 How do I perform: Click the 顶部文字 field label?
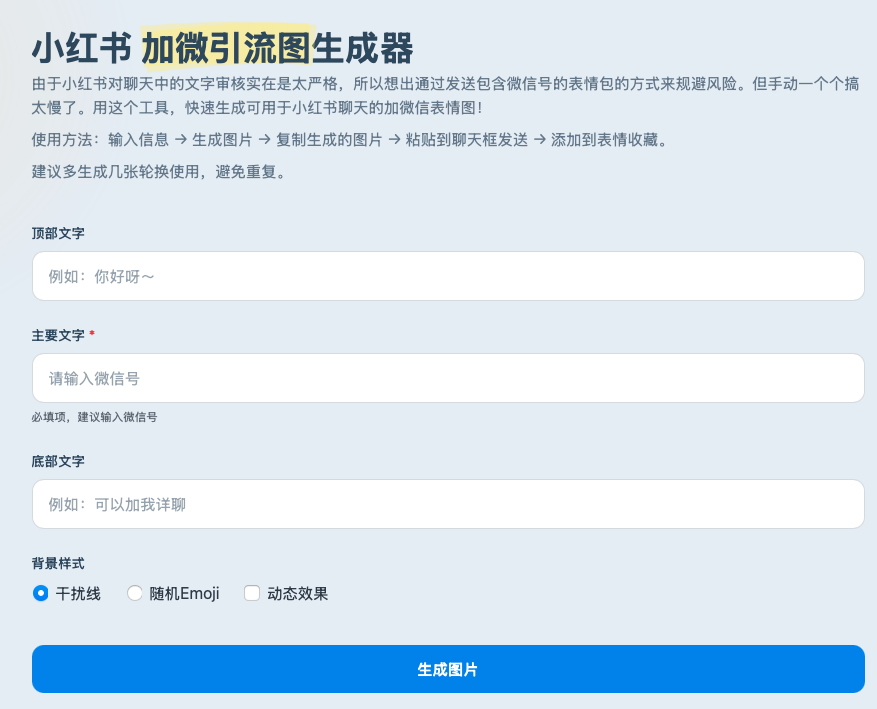click(x=58, y=233)
